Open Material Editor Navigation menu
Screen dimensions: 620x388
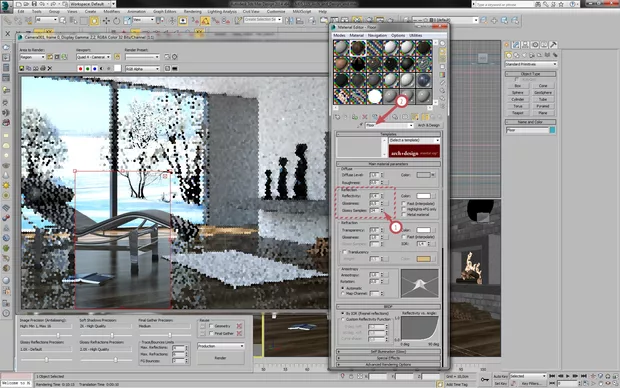(377, 35)
